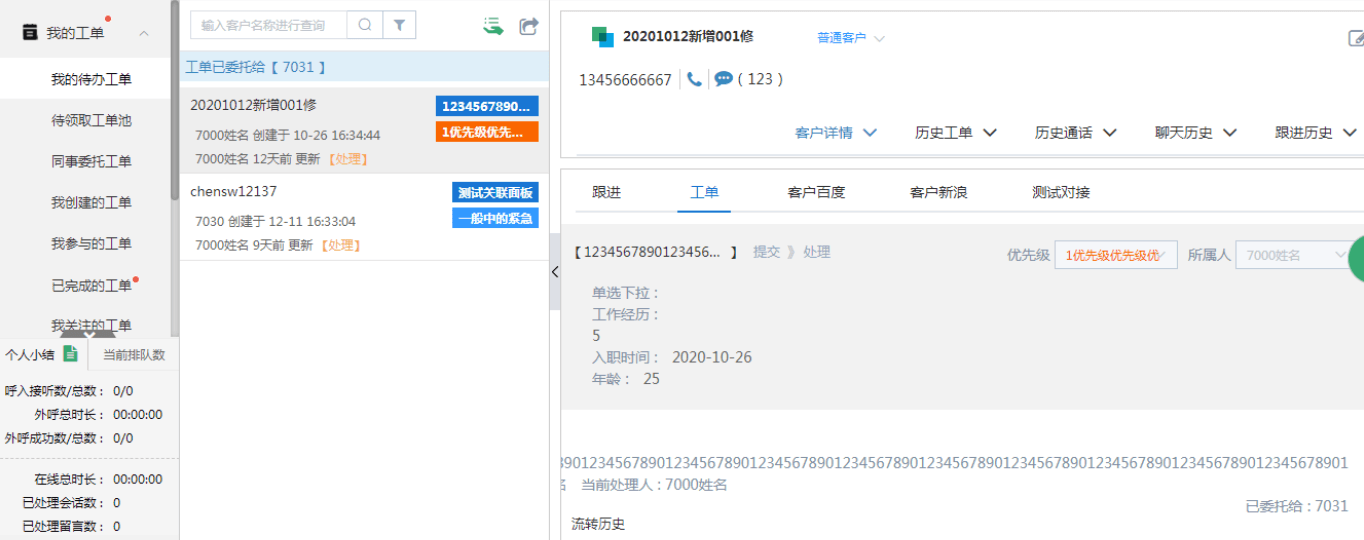Open the 普通客户 type dropdown
The image size is (1364, 540).
point(850,38)
